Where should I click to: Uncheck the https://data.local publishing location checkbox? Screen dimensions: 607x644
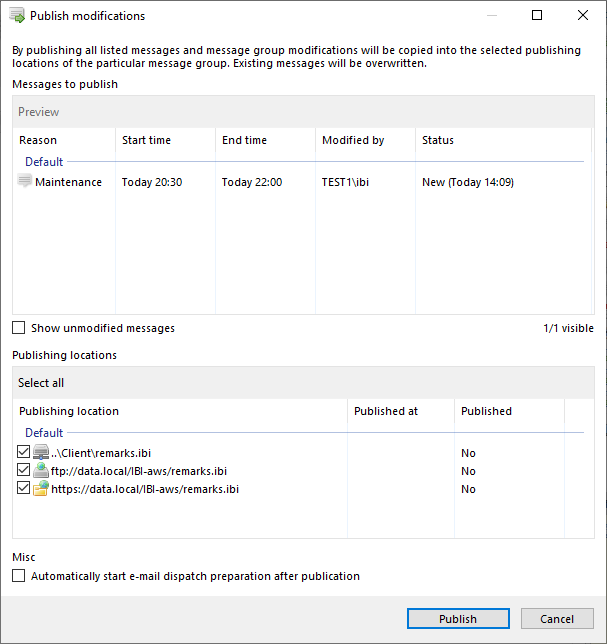24,489
